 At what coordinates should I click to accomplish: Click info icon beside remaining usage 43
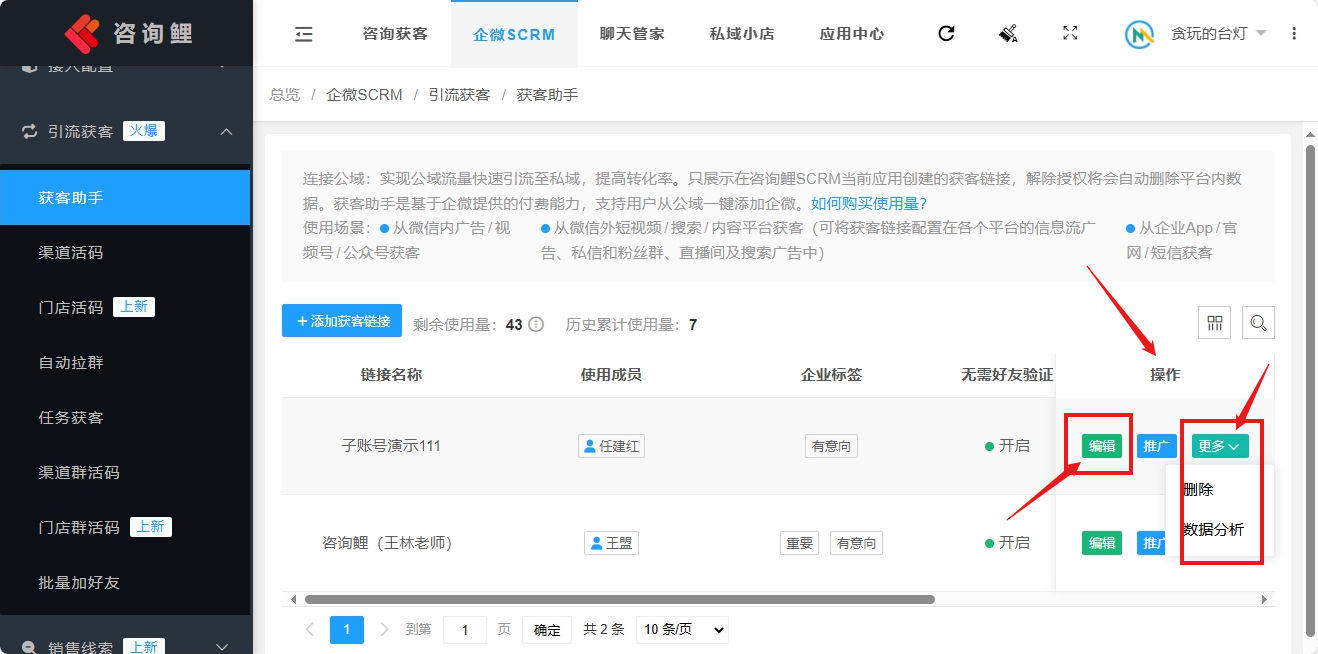pyautogui.click(x=536, y=324)
